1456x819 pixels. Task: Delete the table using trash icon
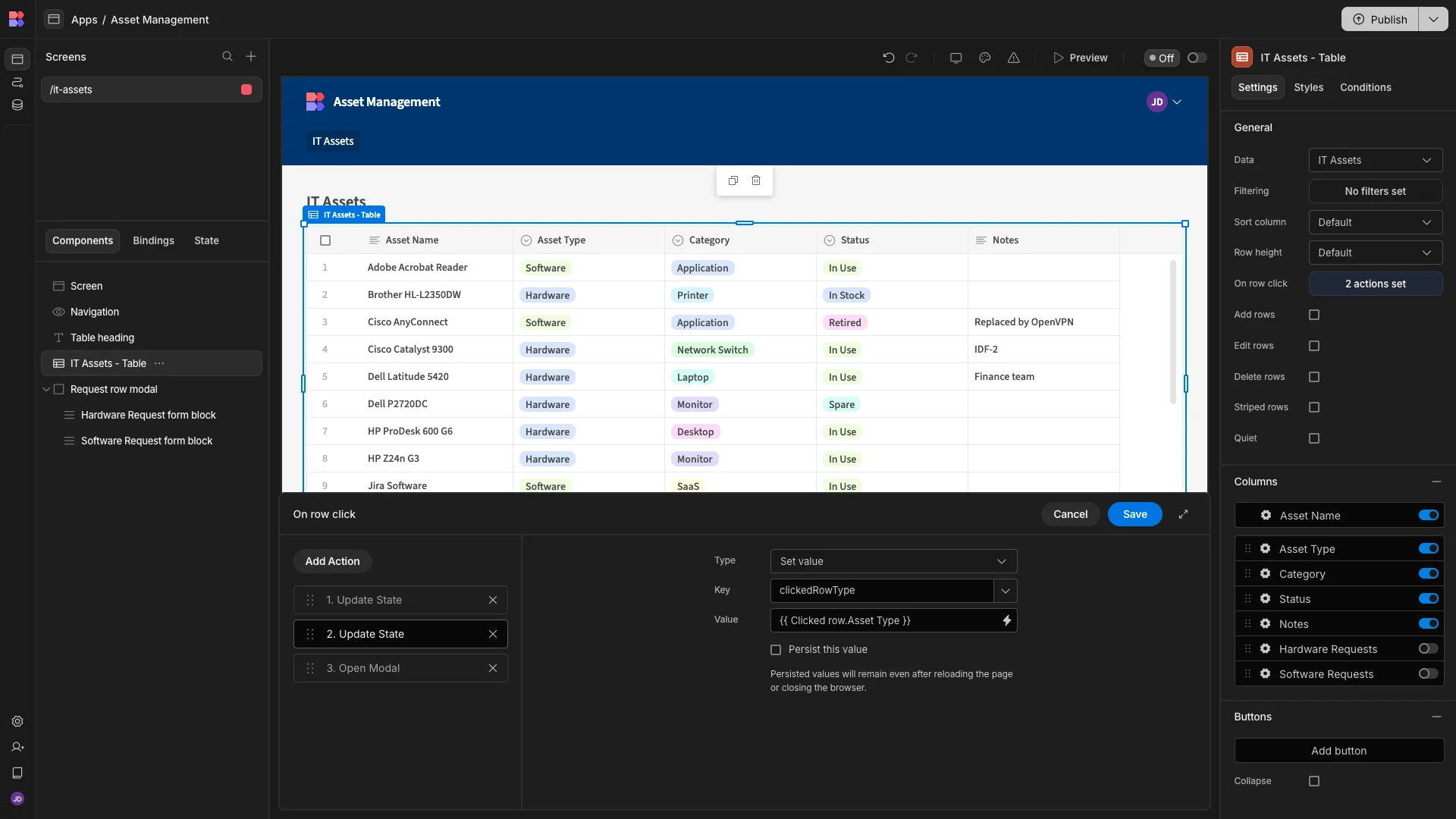[x=756, y=180]
